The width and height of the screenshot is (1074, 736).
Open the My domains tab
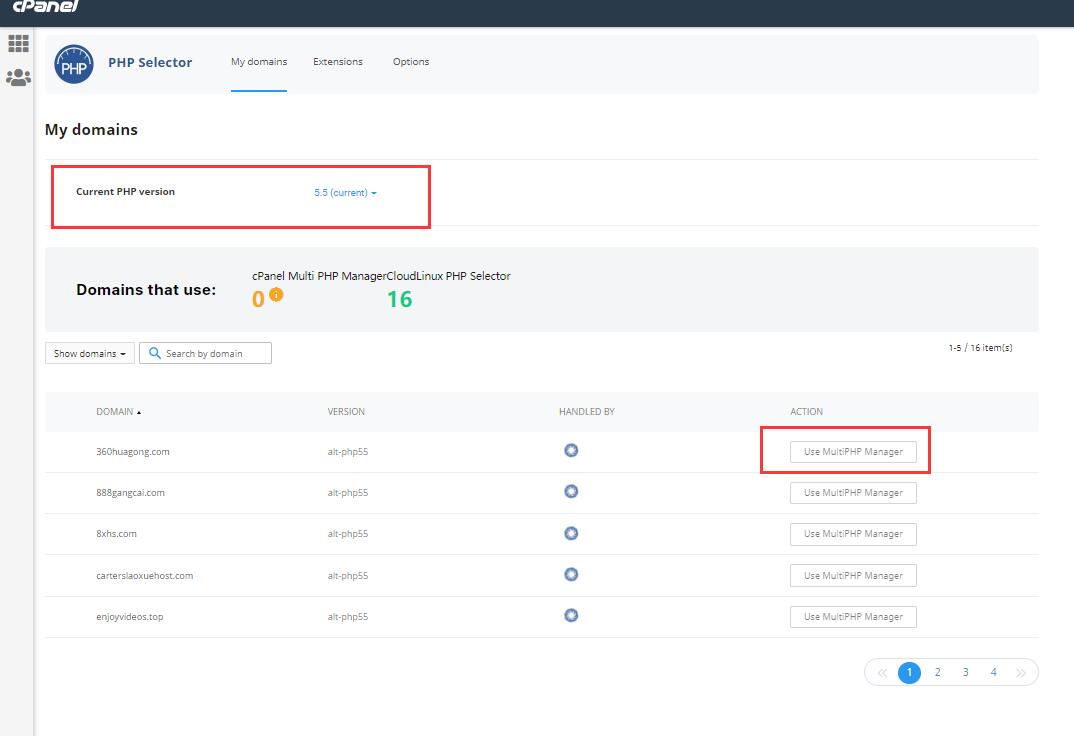click(259, 62)
